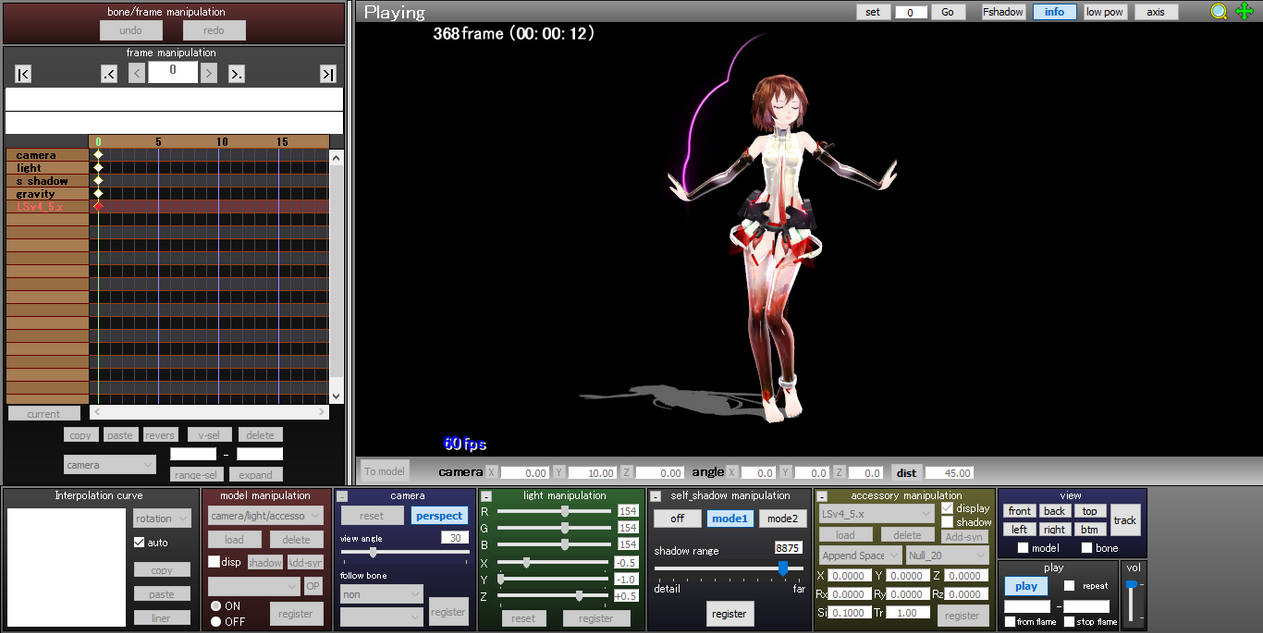The width and height of the screenshot is (1263, 633).
Task: Adjust the volume slider handle
Action: [x=1131, y=585]
